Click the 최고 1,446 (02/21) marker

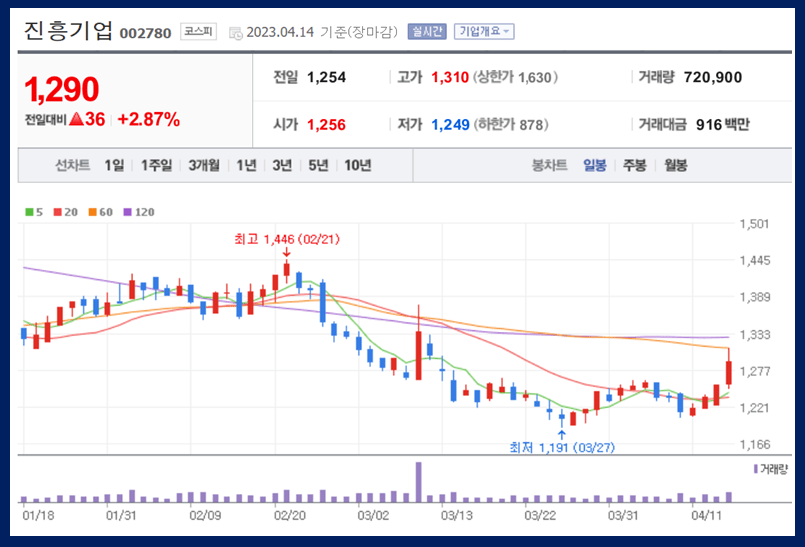(286, 239)
